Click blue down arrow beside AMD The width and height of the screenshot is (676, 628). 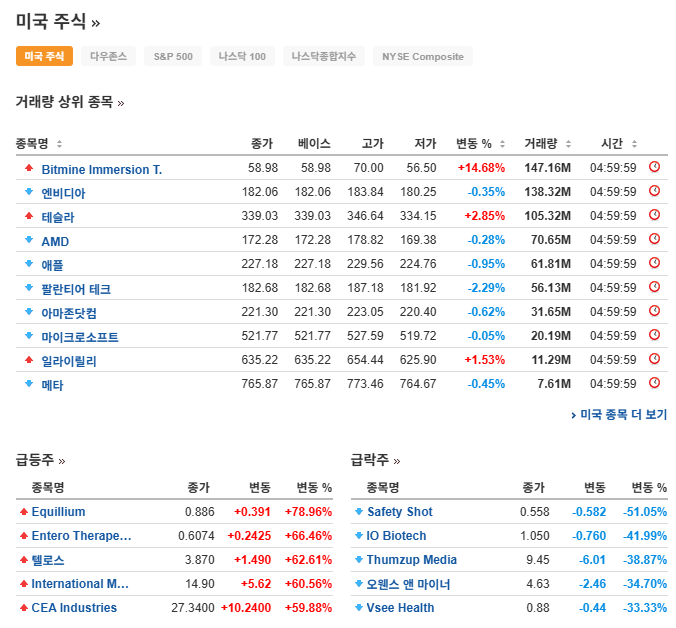[x=29, y=240]
